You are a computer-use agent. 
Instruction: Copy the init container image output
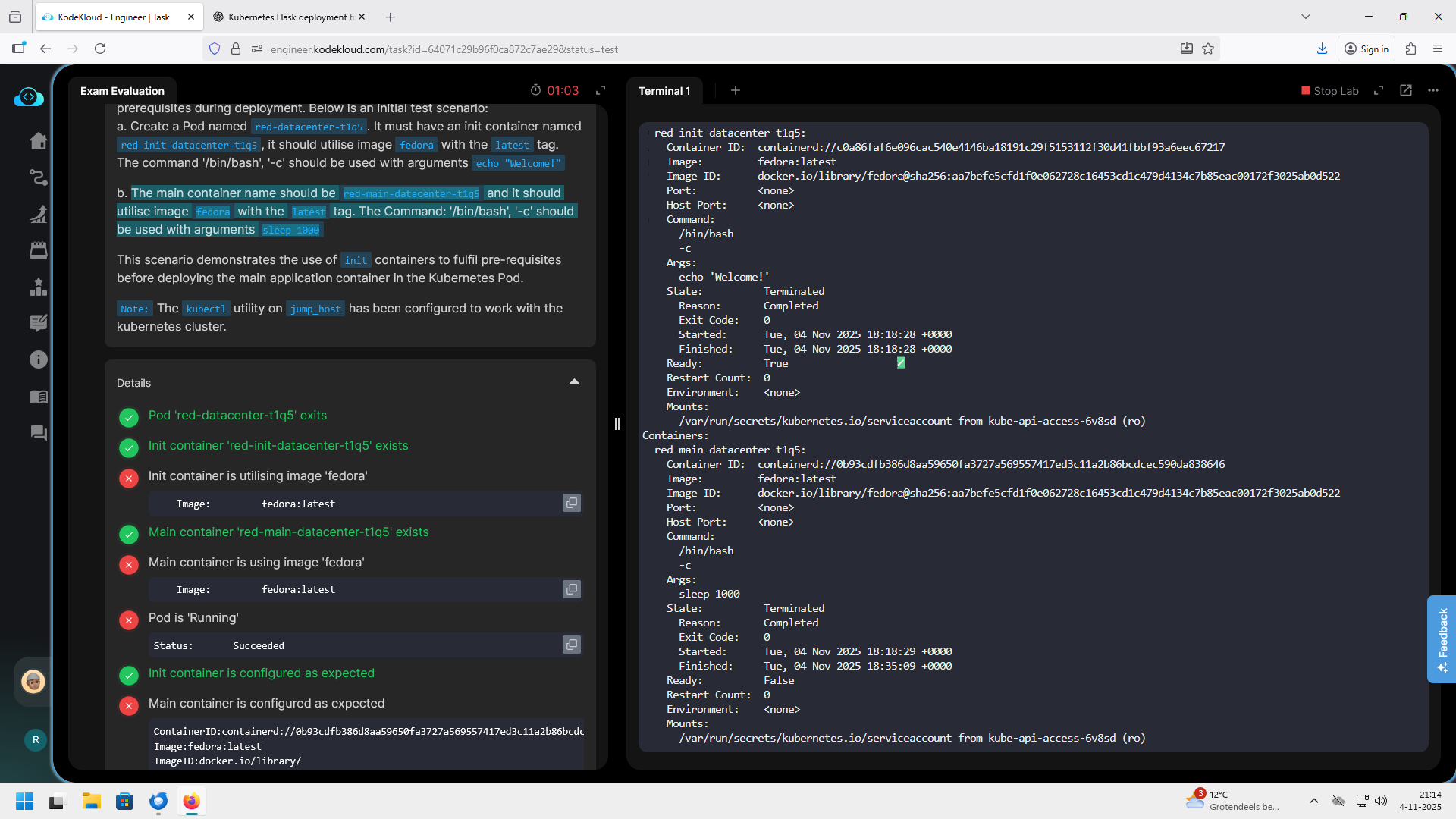[x=572, y=503]
